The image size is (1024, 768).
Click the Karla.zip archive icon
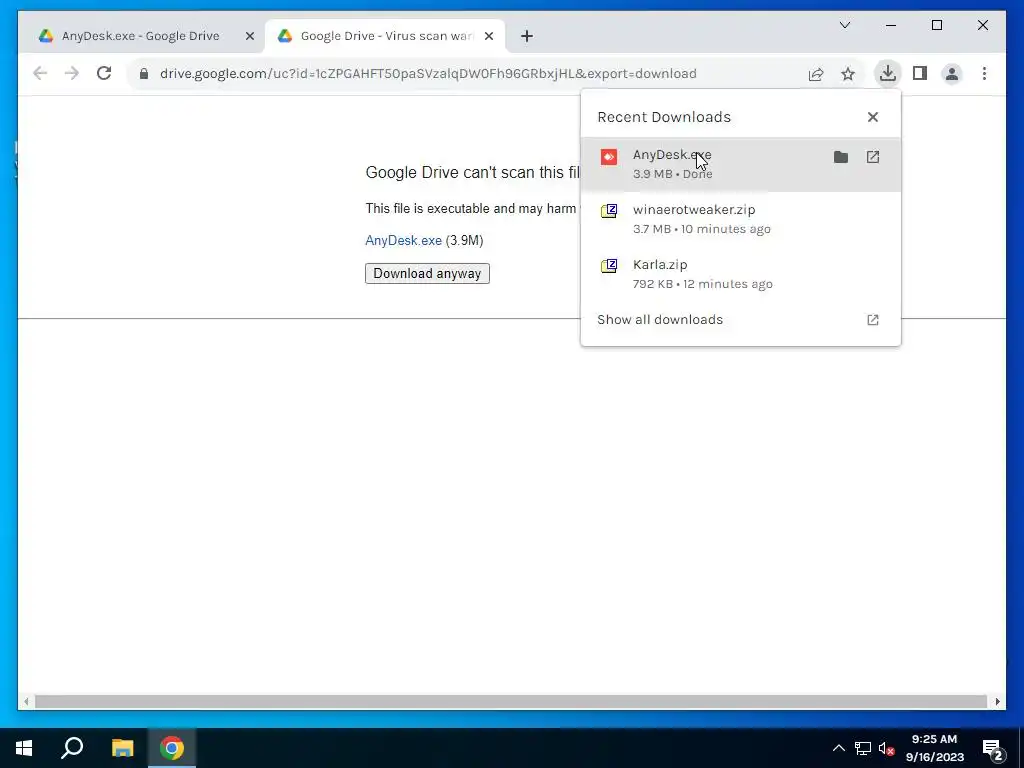[609, 266]
